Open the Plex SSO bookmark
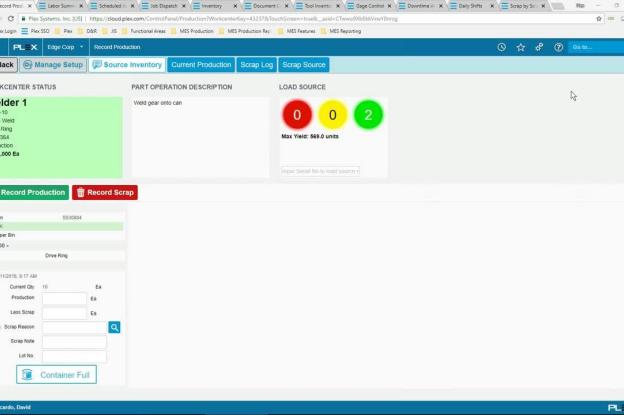Image resolution: width=624 pixels, height=415 pixels. pyautogui.click(x=36, y=31)
